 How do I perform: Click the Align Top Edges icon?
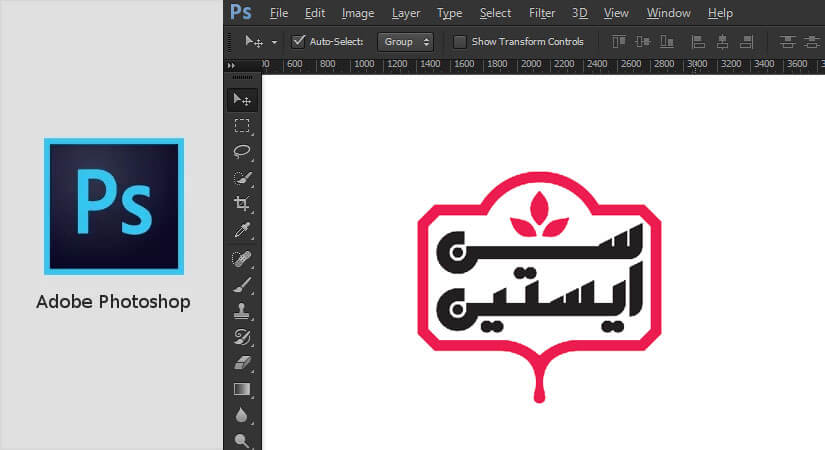619,42
